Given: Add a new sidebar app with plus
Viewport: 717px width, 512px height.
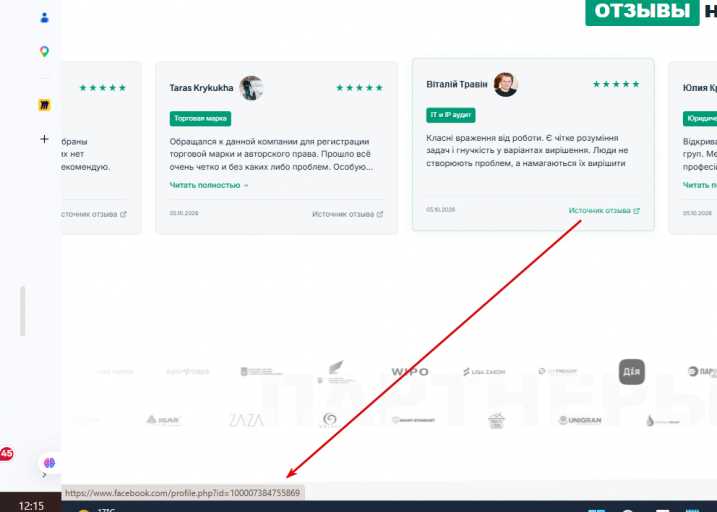Looking at the screenshot, I should tap(44, 139).
